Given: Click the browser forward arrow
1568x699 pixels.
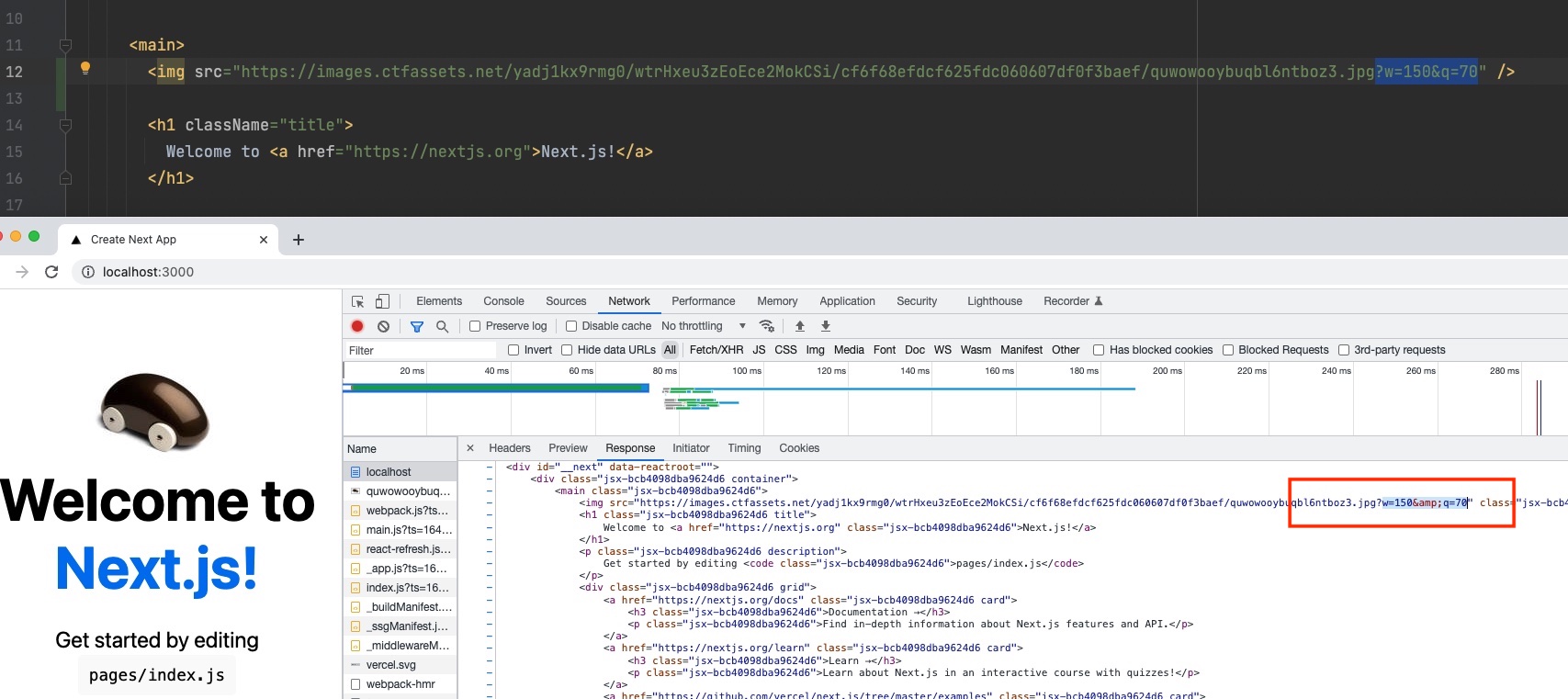Looking at the screenshot, I should [22, 272].
